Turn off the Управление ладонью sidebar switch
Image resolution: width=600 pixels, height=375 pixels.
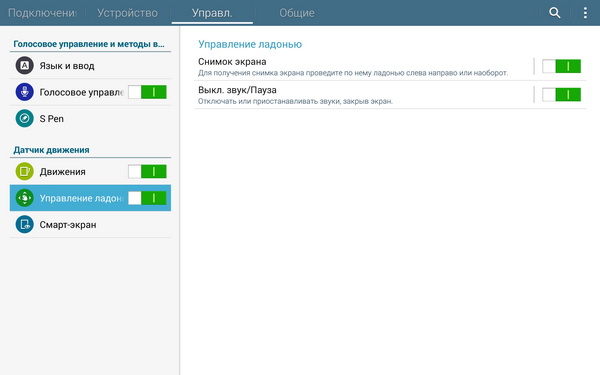coord(147,198)
